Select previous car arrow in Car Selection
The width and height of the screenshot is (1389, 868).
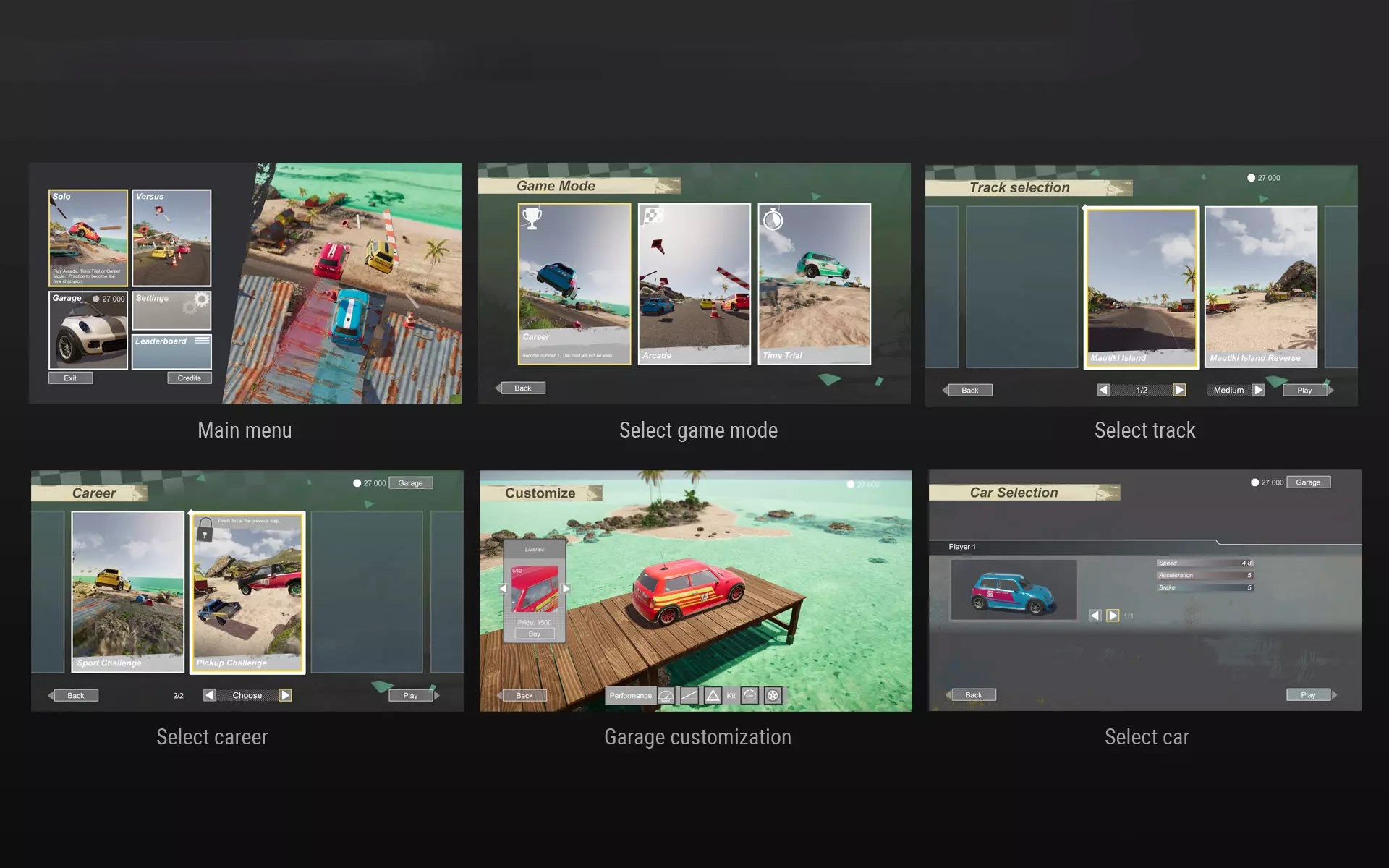[1095, 616]
